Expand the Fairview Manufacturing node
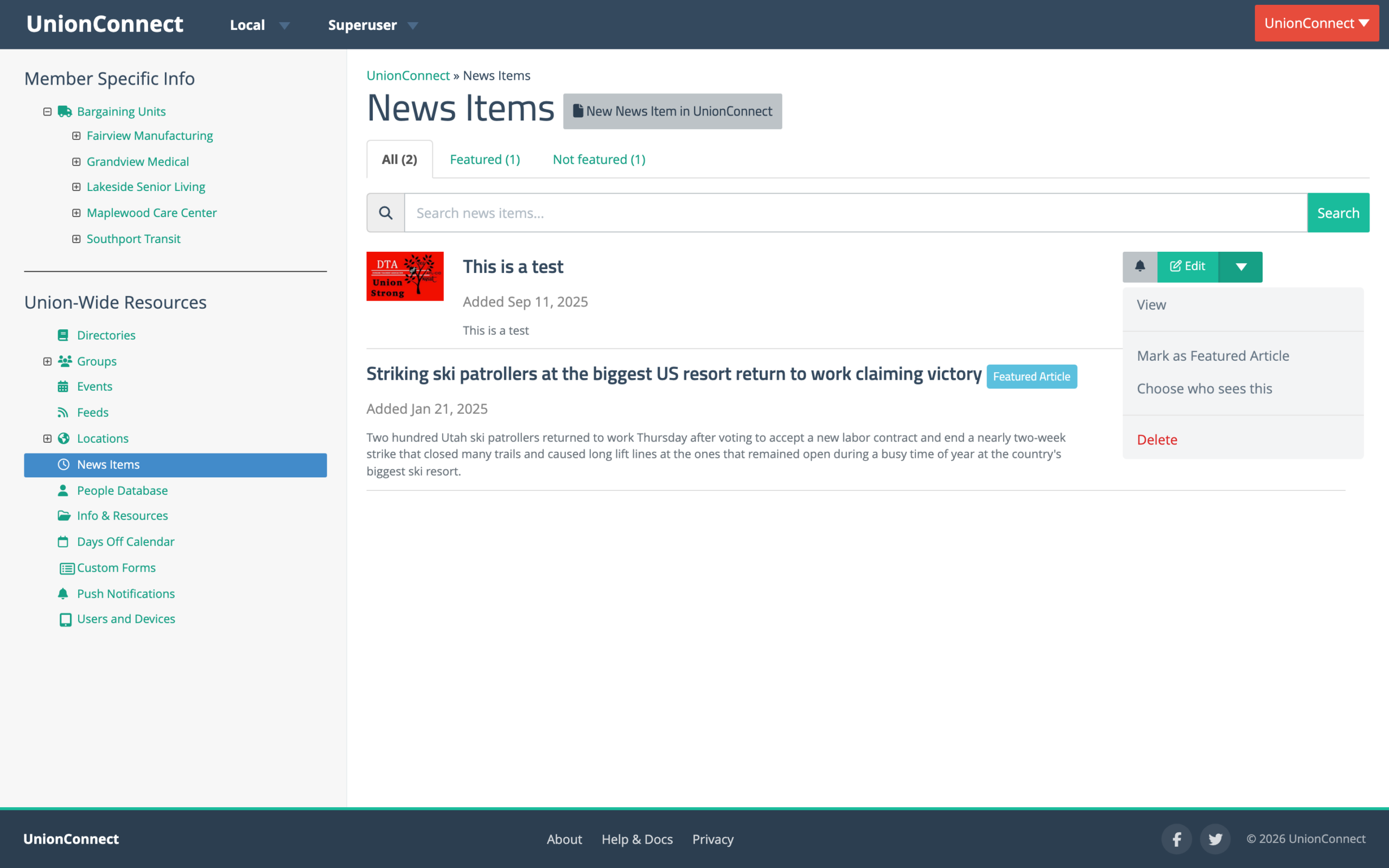The image size is (1389, 868). point(77,136)
